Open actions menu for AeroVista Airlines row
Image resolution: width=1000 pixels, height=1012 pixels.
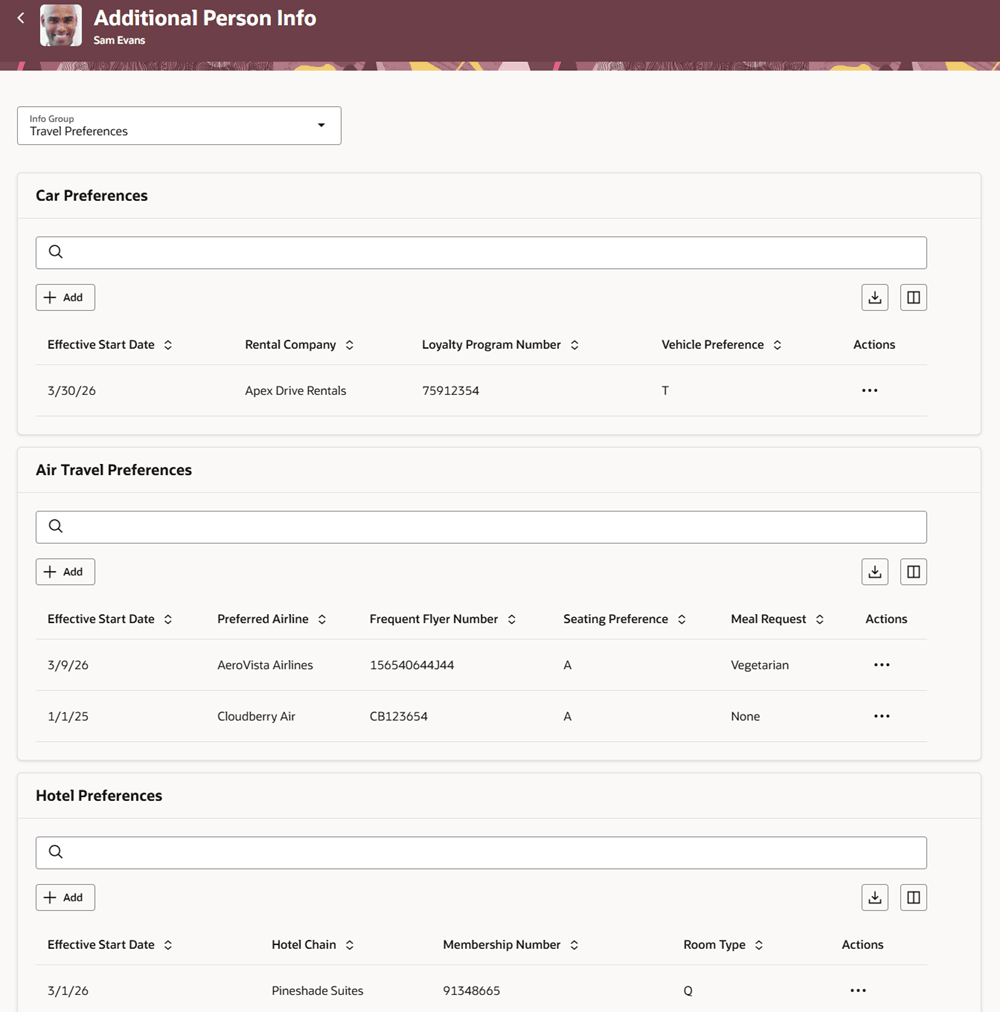pyautogui.click(x=882, y=665)
